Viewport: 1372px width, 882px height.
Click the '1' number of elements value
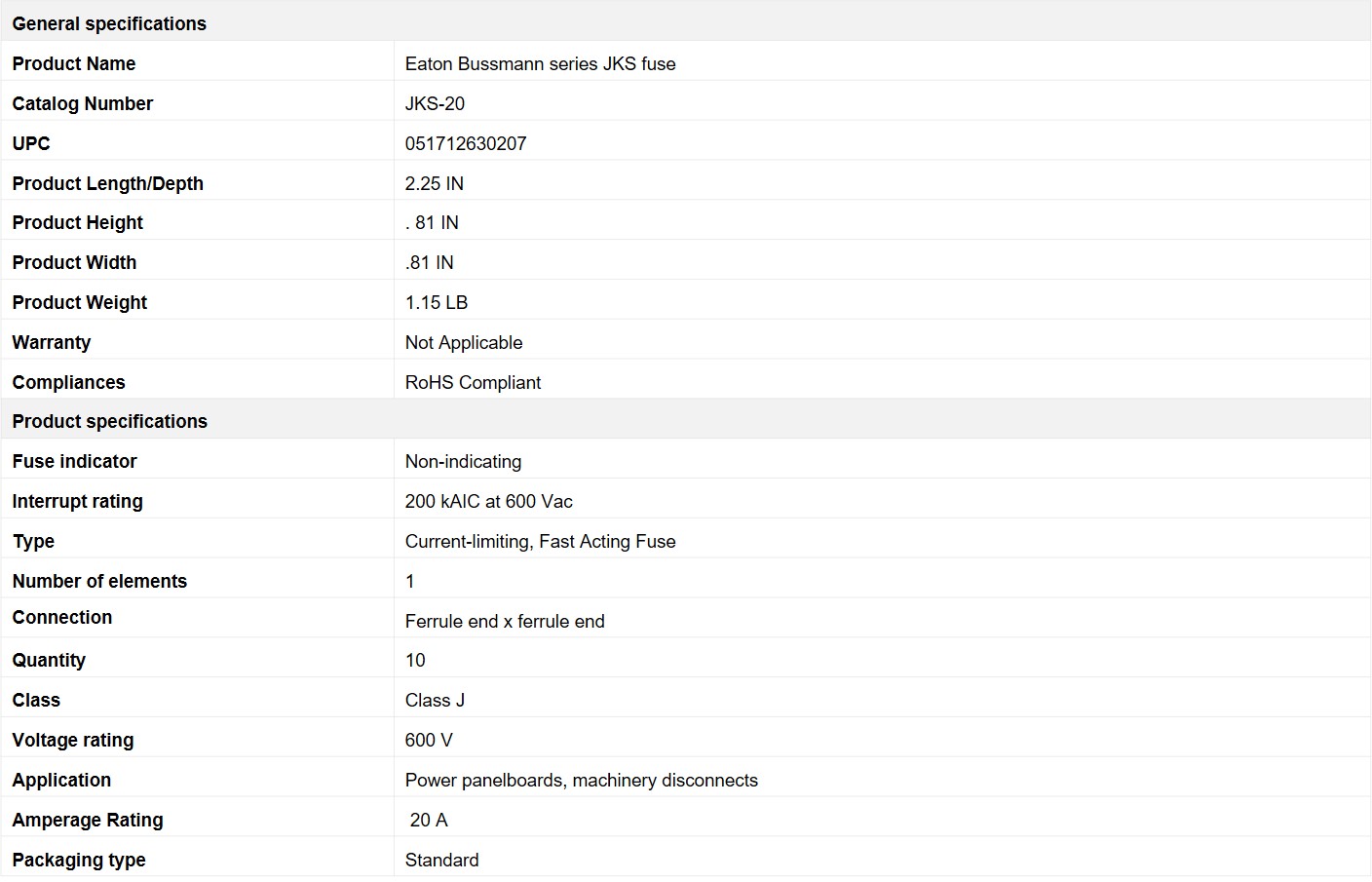[x=410, y=581]
